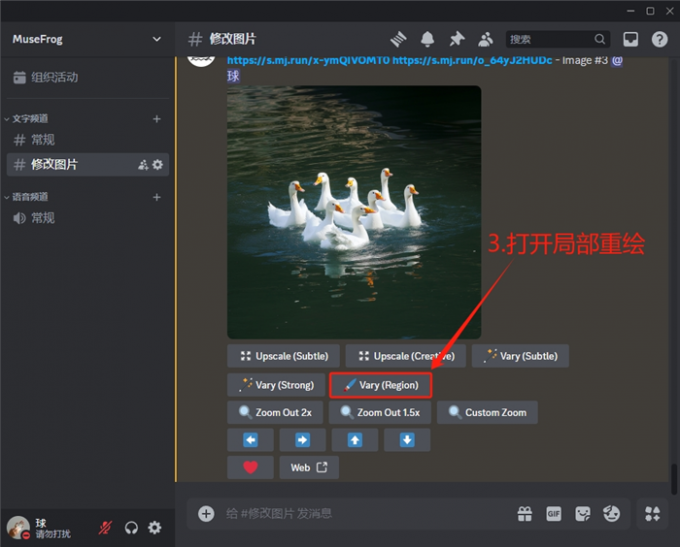The width and height of the screenshot is (680, 547).
Task: Open the gift icon
Action: coord(525,514)
